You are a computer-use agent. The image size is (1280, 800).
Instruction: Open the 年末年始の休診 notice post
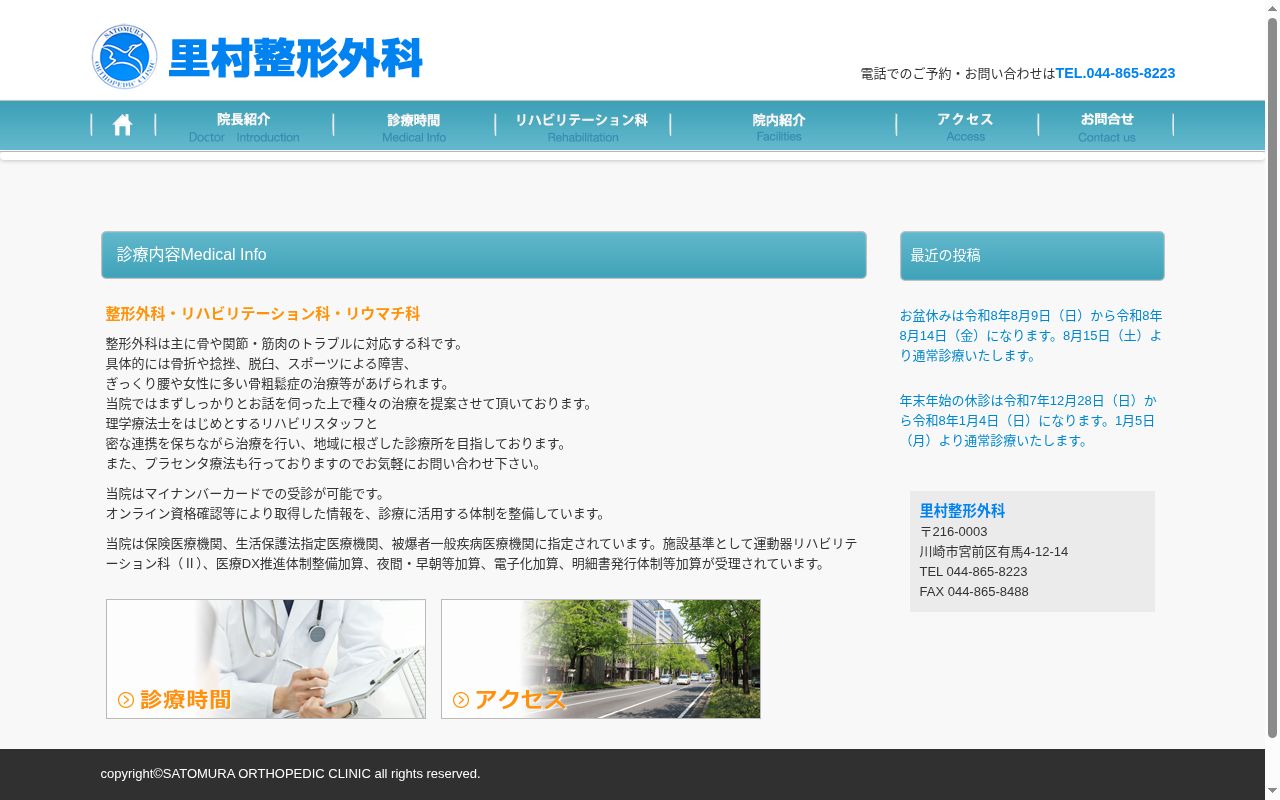pos(1028,421)
